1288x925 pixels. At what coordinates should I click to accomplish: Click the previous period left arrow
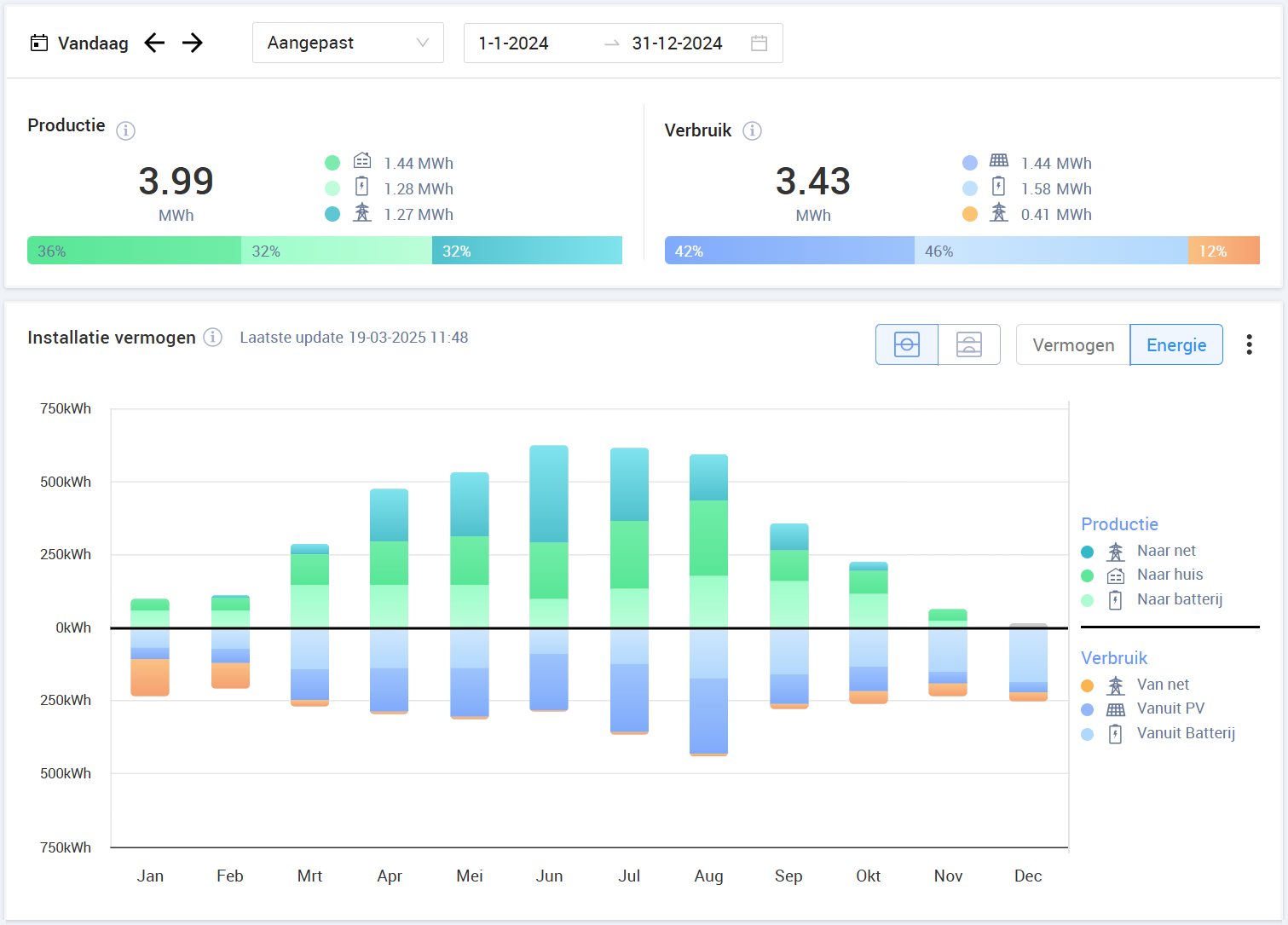(154, 43)
